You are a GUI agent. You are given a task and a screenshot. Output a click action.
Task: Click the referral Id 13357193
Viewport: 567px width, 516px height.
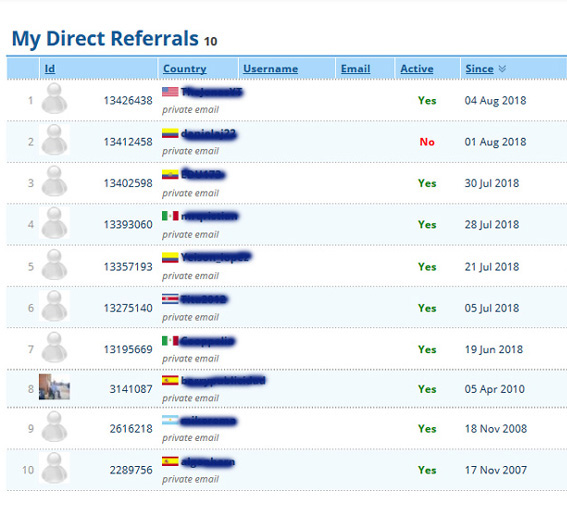click(x=128, y=267)
